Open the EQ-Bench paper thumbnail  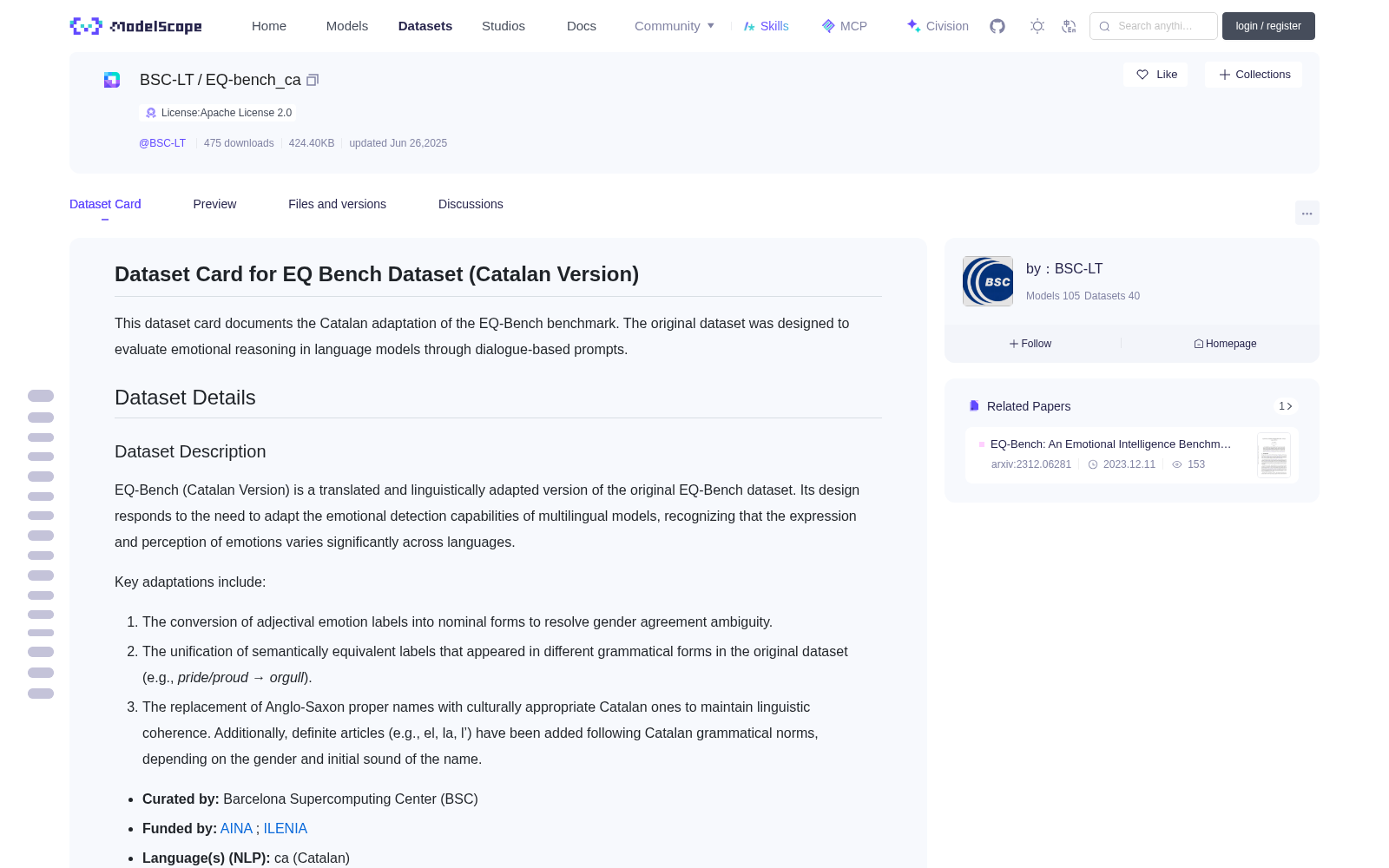(x=1274, y=455)
